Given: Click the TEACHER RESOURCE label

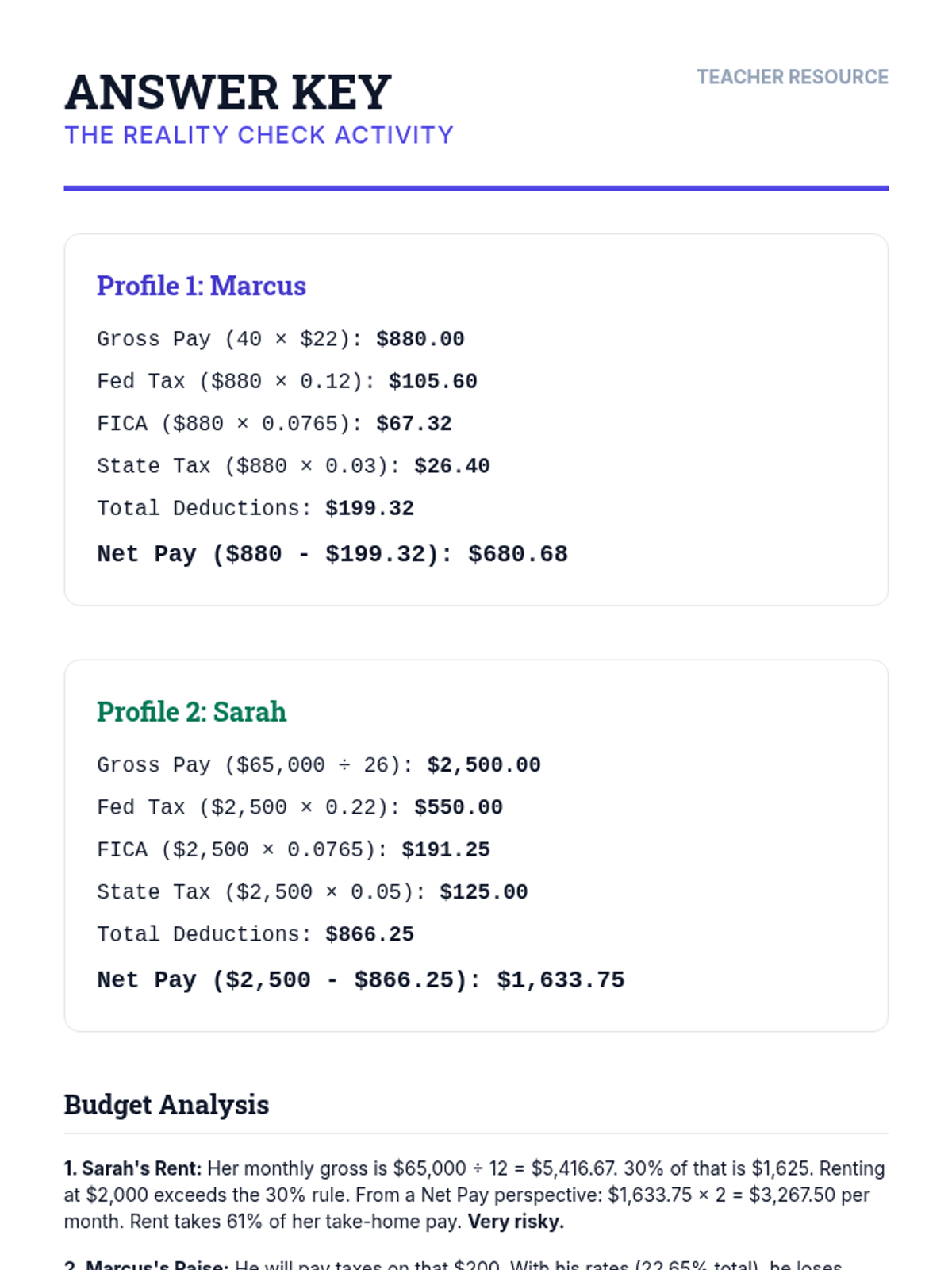Looking at the screenshot, I should pos(792,77).
